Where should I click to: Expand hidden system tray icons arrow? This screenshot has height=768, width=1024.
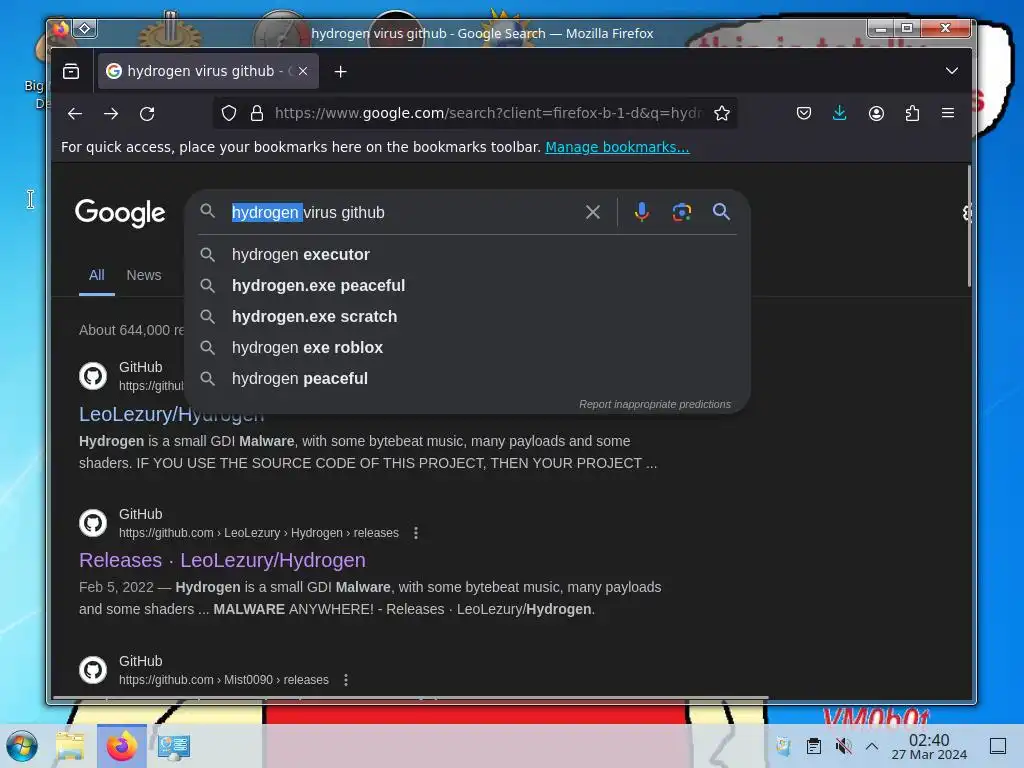[872, 746]
